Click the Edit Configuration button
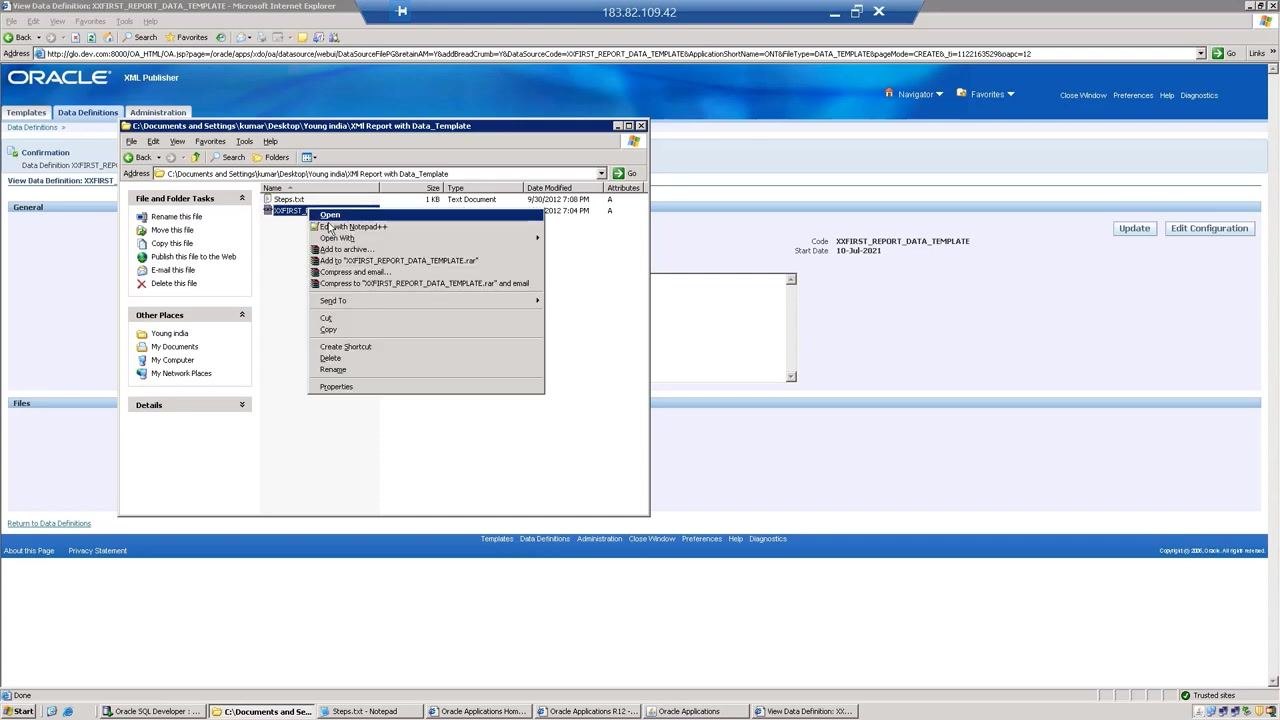Viewport: 1280px width, 720px height. 1210,228
